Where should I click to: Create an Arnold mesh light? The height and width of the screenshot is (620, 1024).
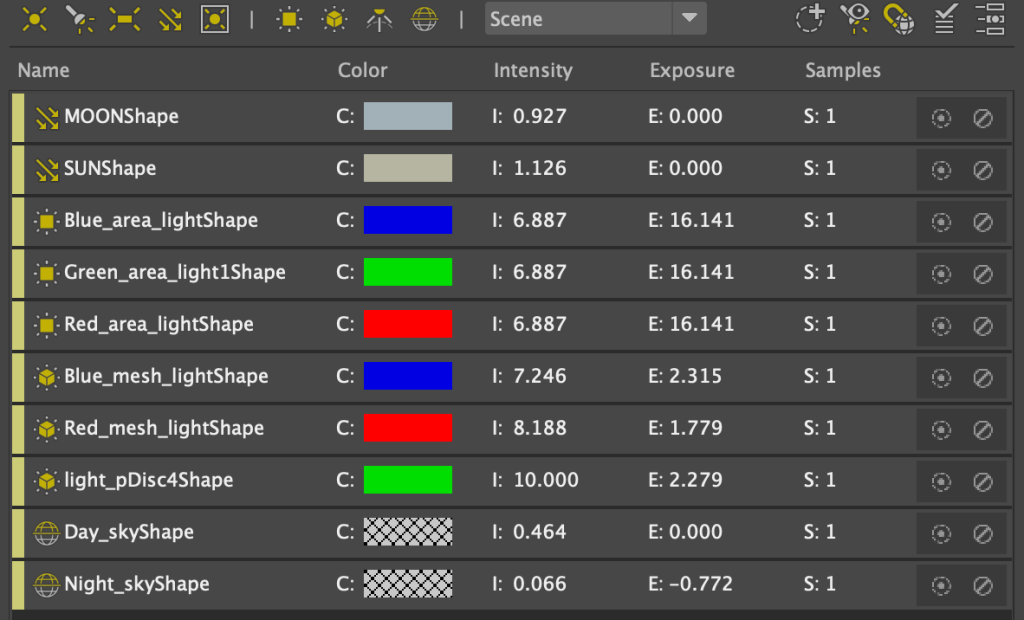pyautogui.click(x=334, y=19)
